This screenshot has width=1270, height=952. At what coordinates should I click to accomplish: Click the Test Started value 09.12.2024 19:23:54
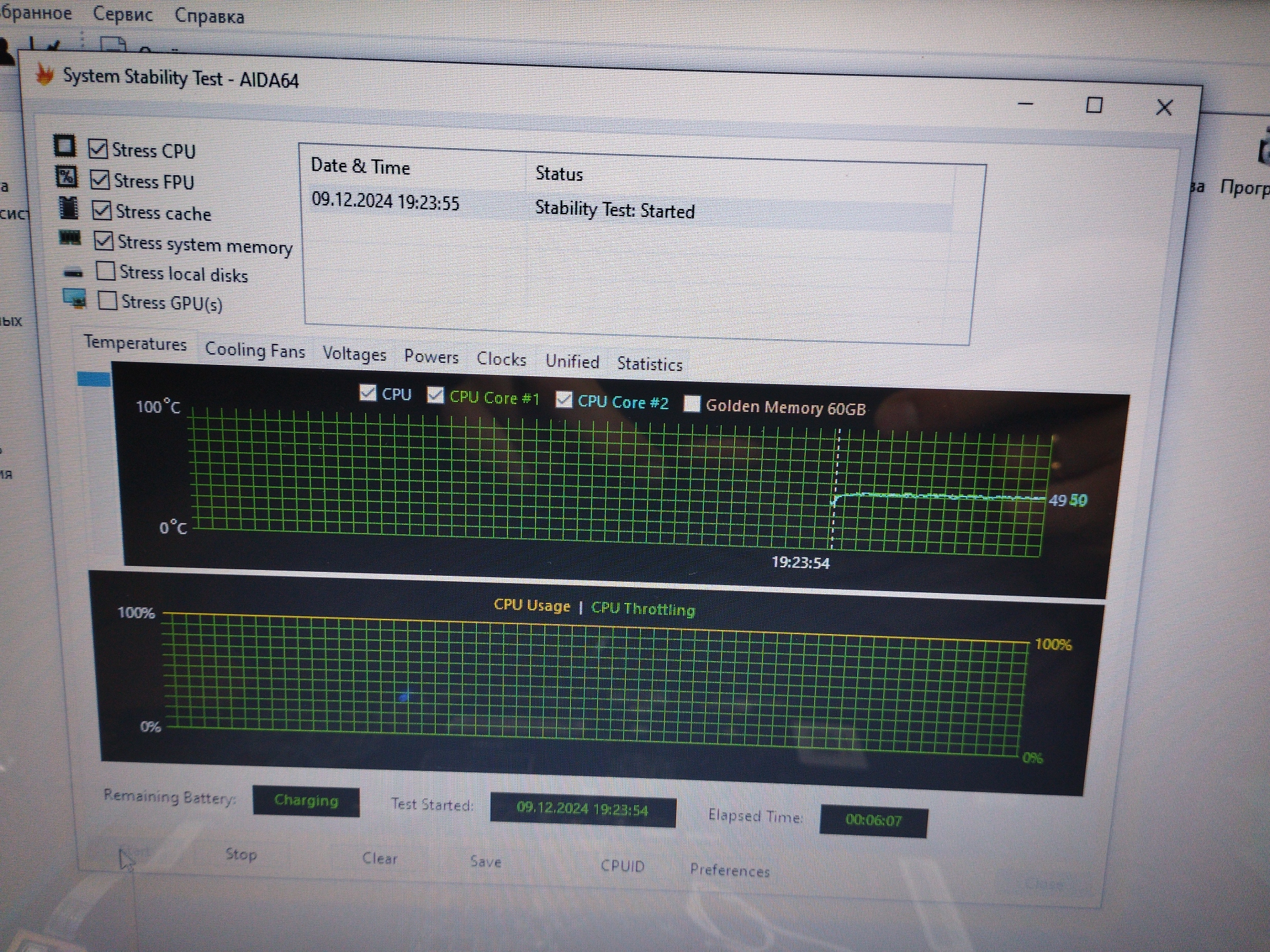(x=583, y=809)
